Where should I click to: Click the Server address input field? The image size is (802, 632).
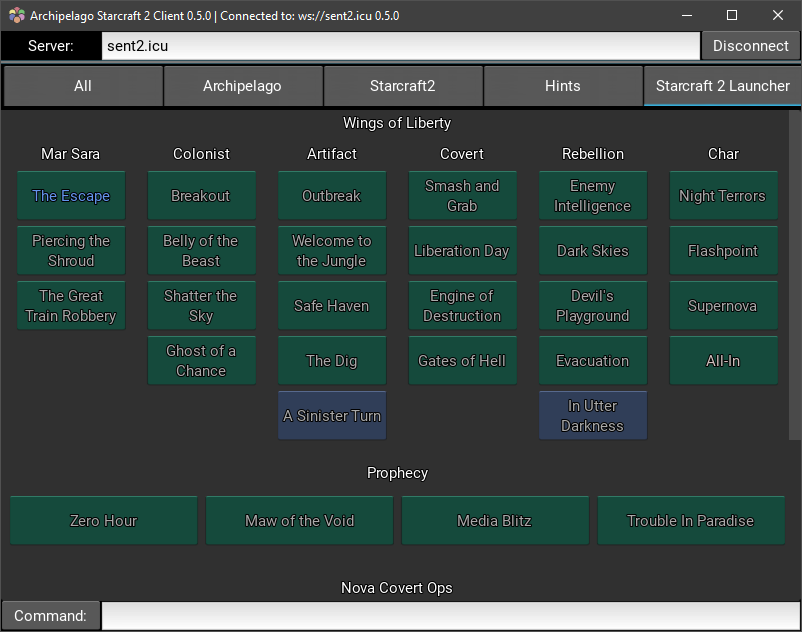tap(400, 46)
